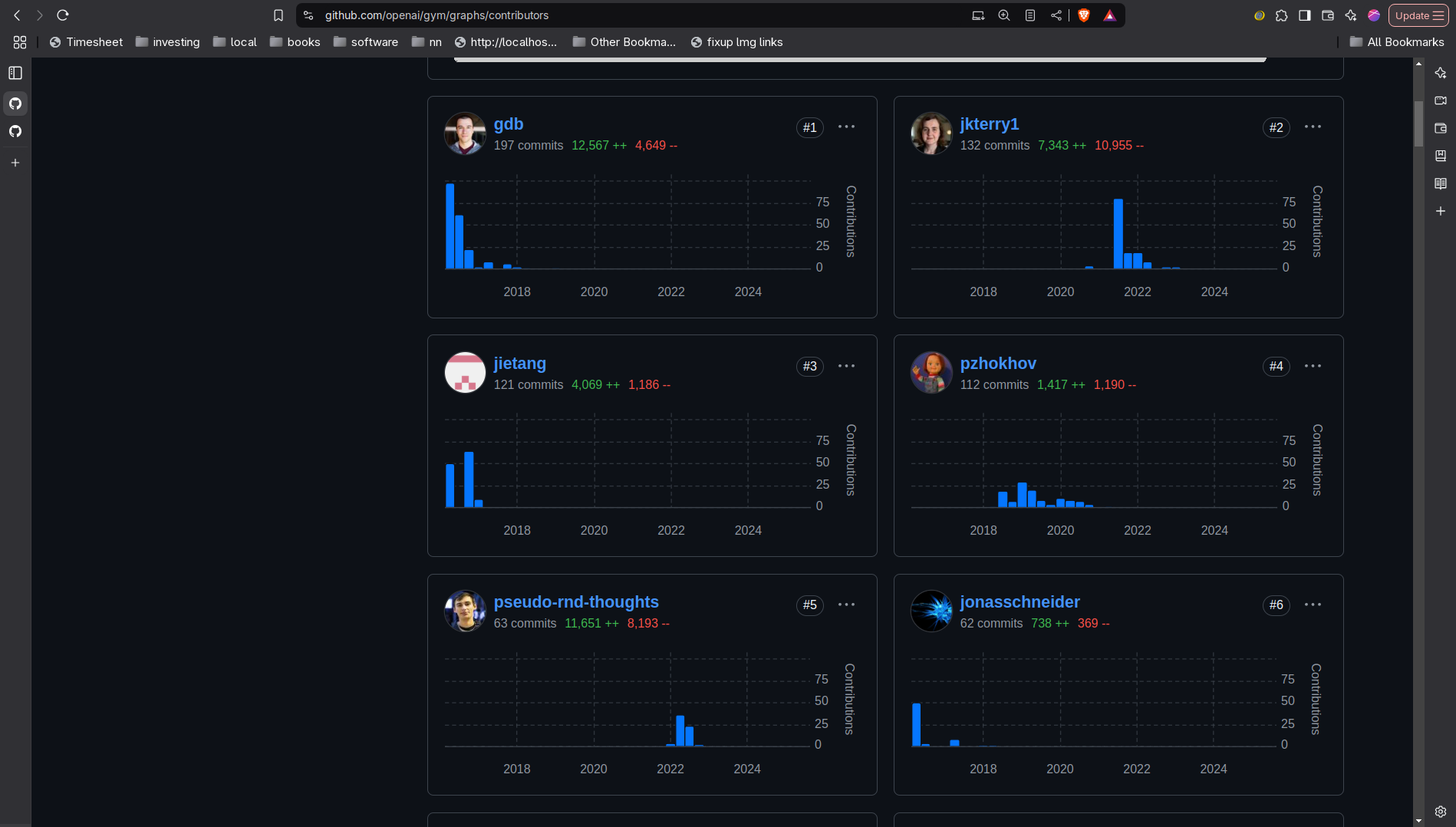Screen dimensions: 1456x827
Task: Expand the software bookmarks folder
Action: (366, 42)
